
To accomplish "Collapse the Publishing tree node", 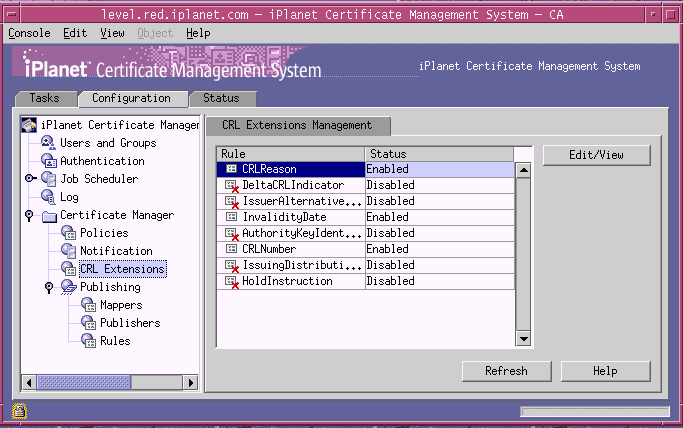I will point(49,287).
